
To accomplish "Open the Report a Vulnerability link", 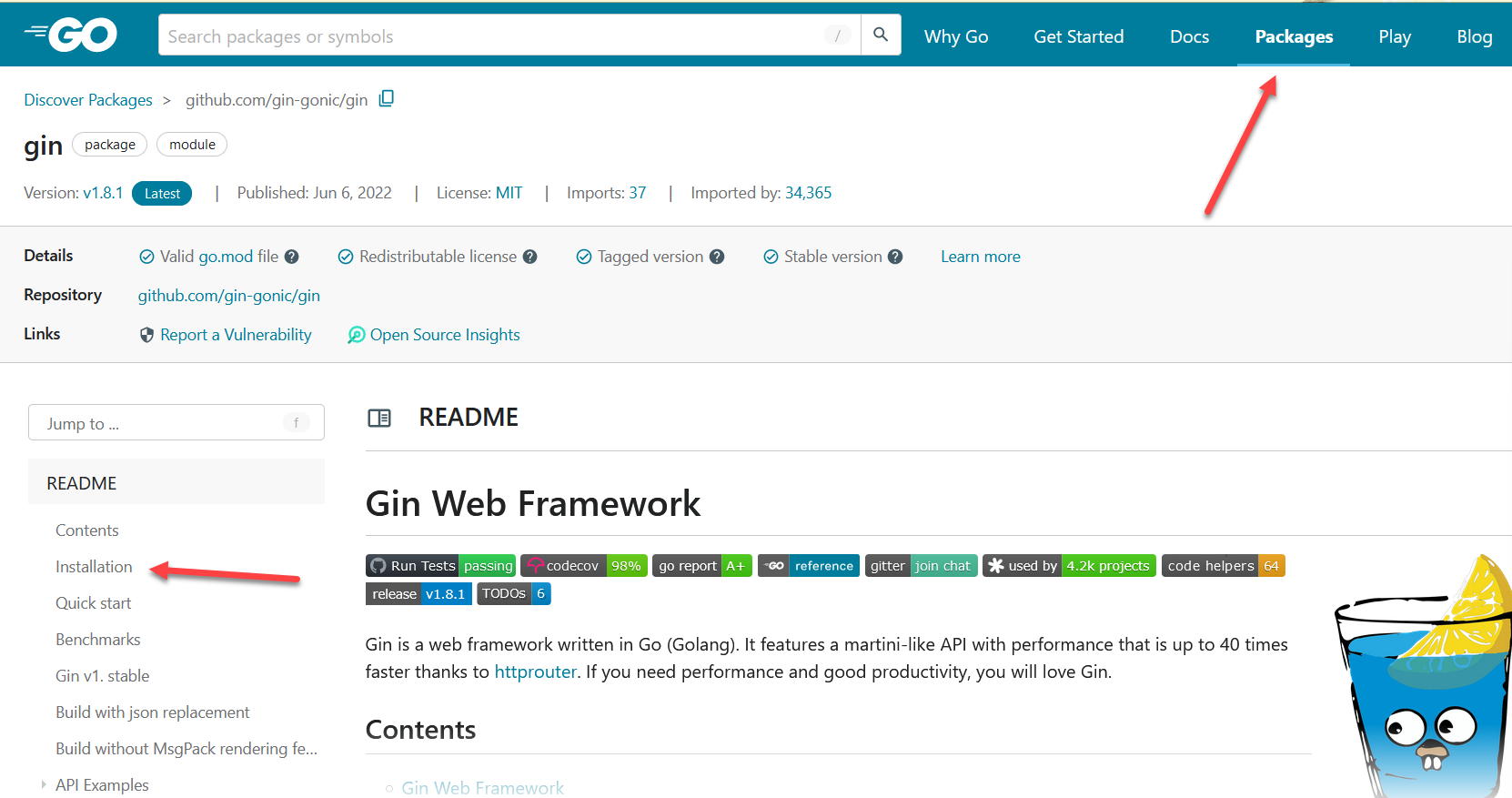I will coord(235,335).
